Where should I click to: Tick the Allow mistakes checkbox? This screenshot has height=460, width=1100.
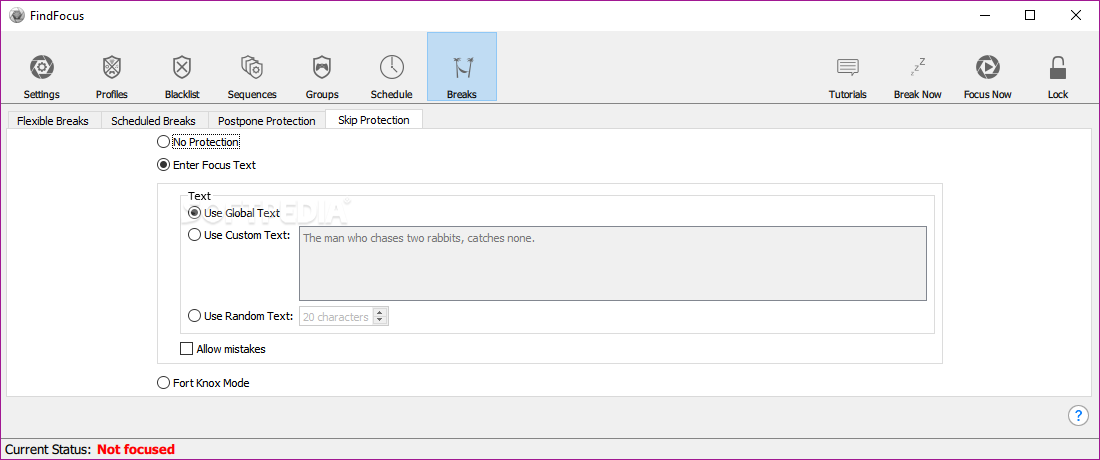point(187,349)
